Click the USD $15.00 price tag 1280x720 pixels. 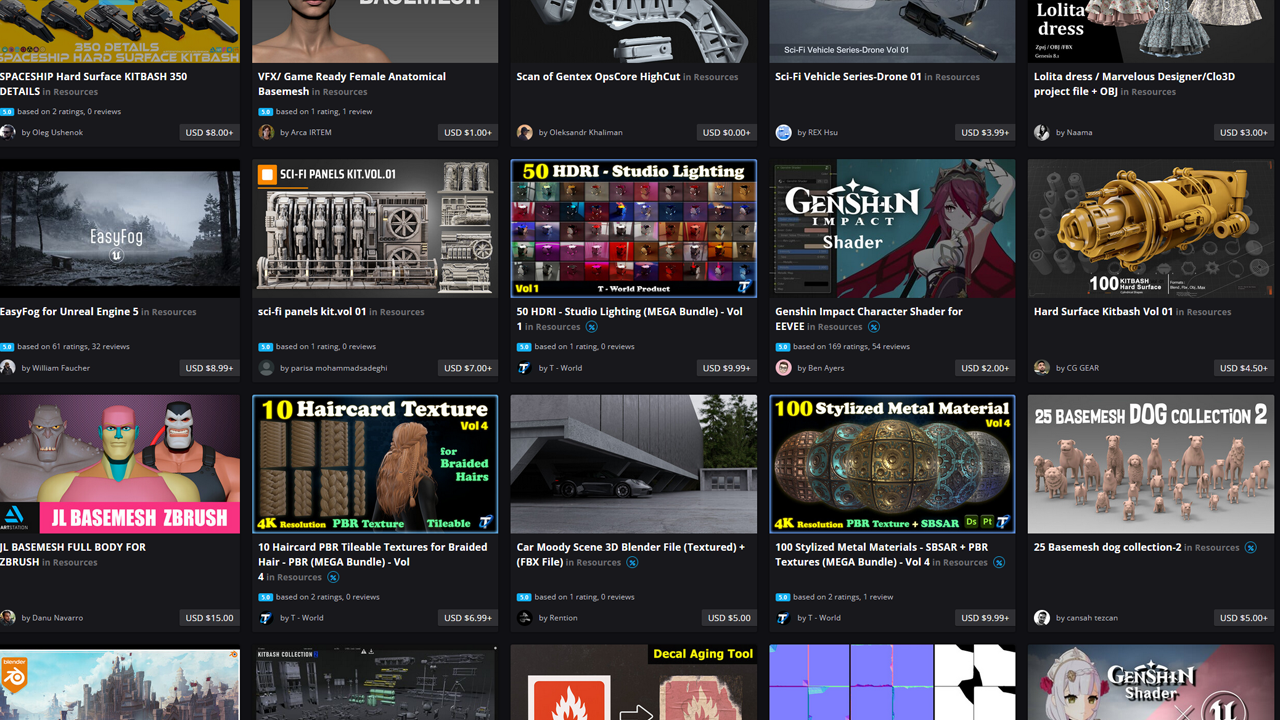(209, 618)
